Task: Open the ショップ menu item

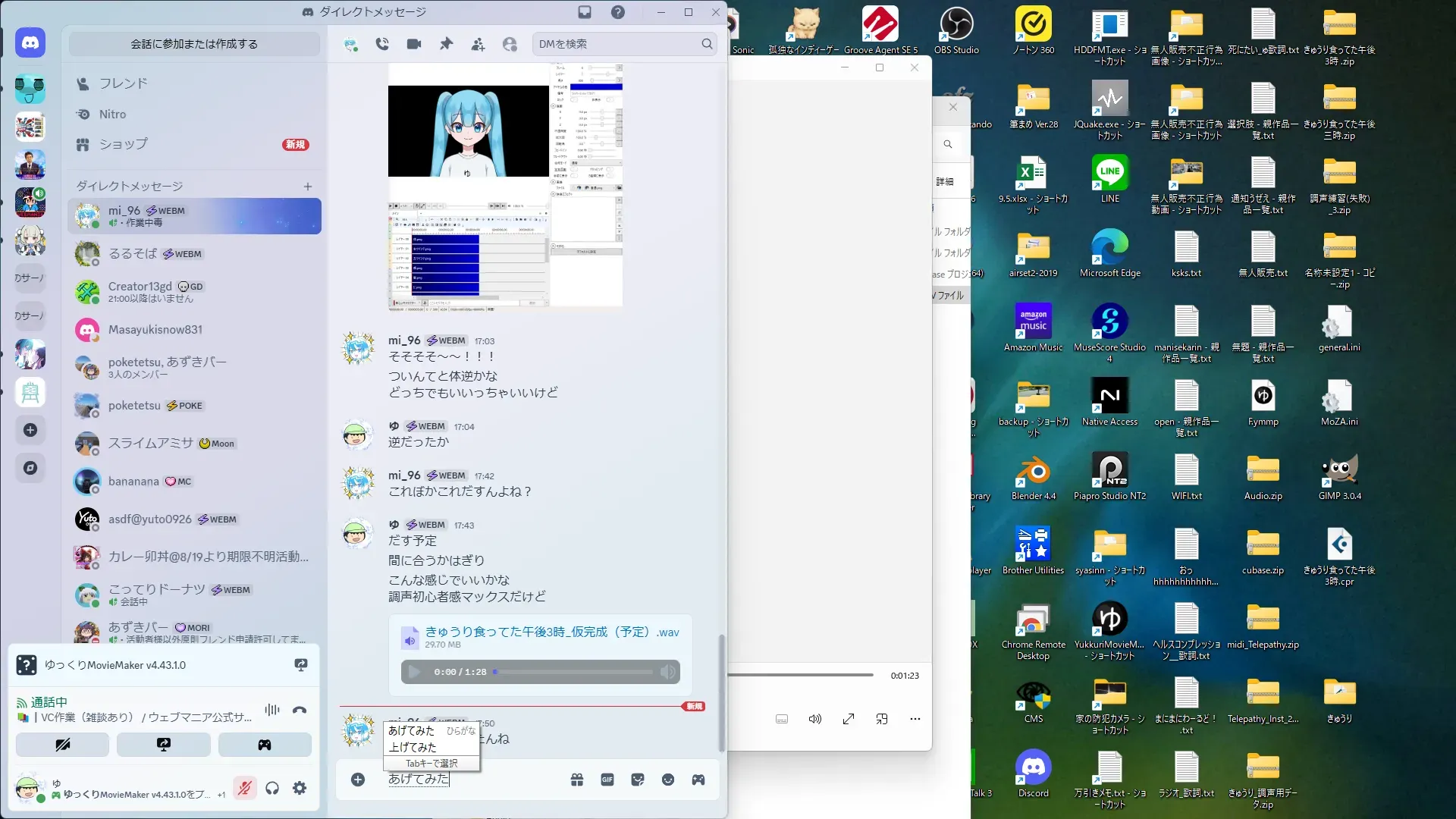Action: coord(123,144)
